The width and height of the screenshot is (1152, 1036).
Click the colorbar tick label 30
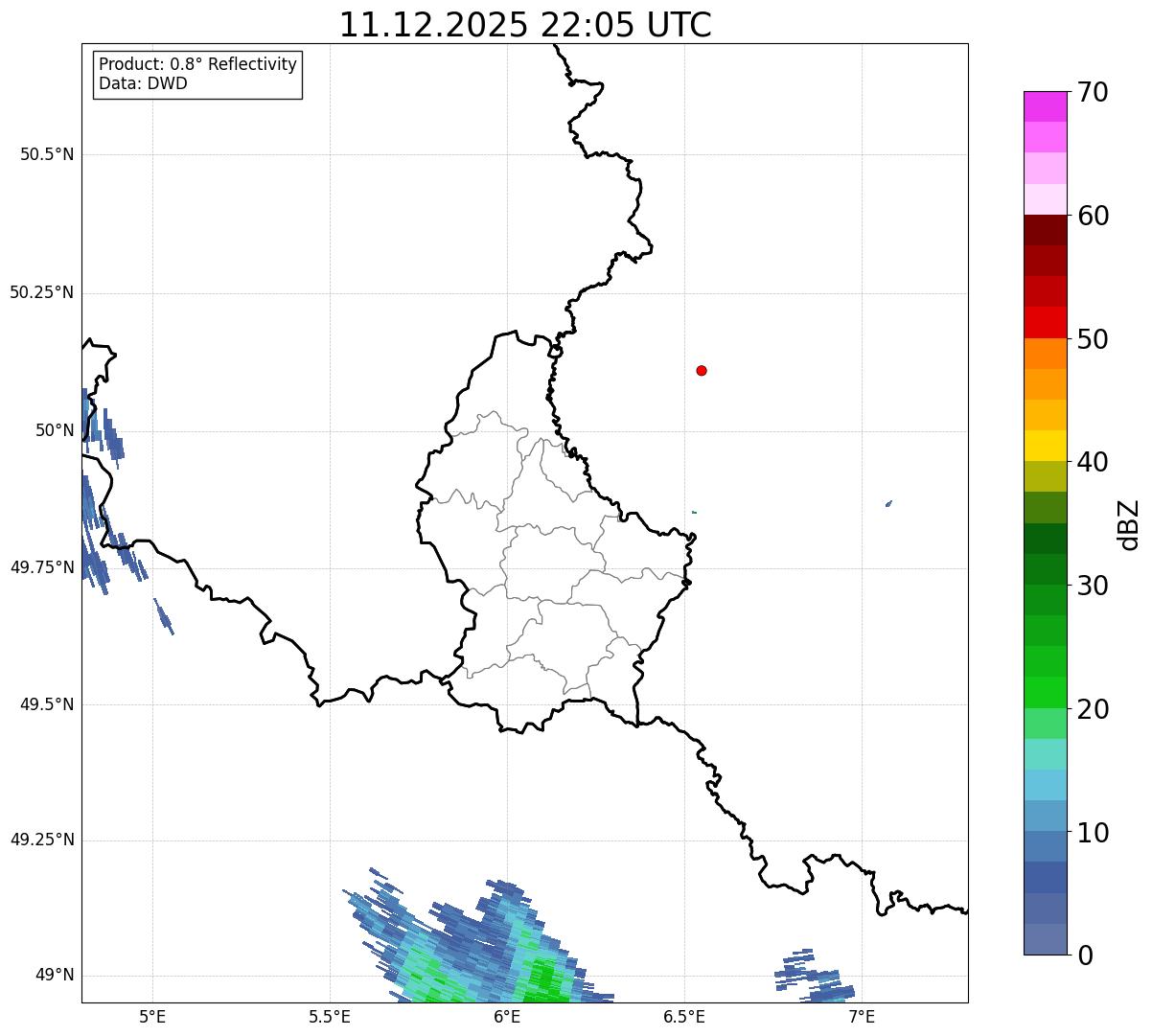pyautogui.click(x=1093, y=586)
